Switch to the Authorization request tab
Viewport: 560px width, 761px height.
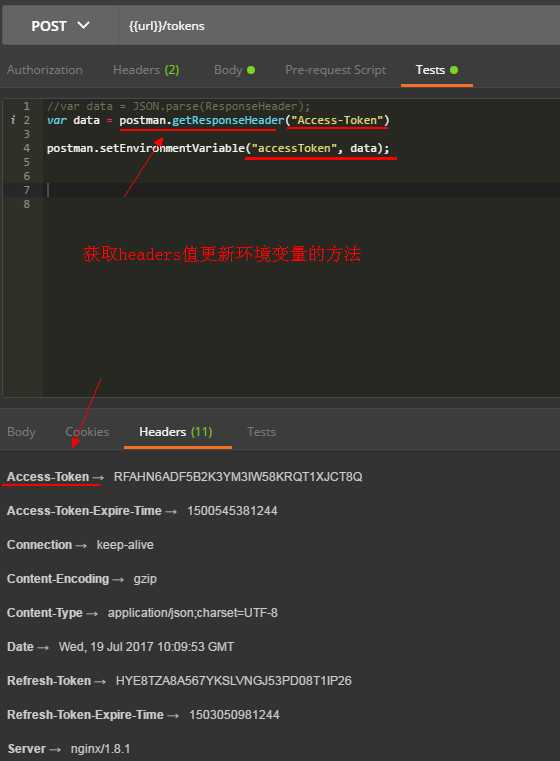(45, 70)
